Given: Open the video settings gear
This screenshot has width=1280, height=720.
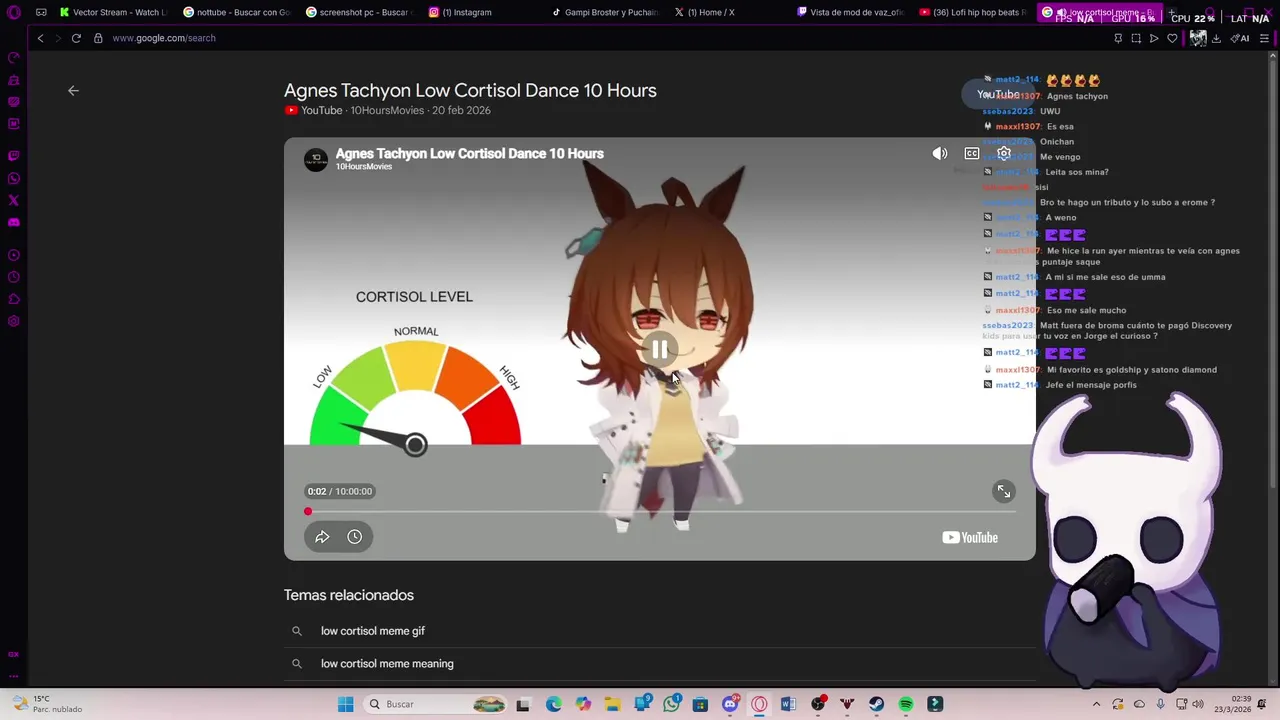Looking at the screenshot, I should [1003, 153].
